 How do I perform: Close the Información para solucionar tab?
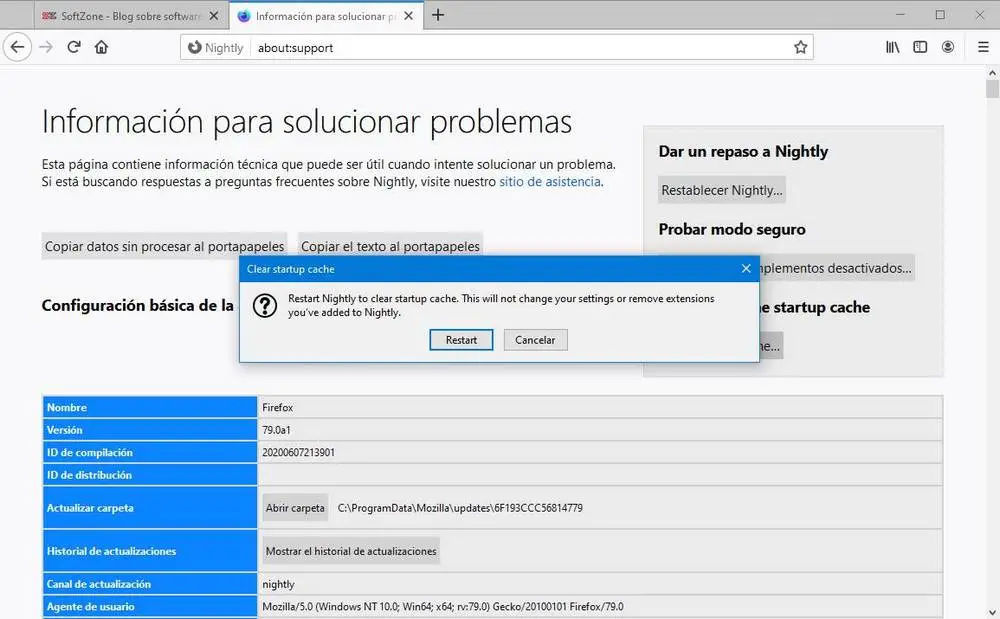pos(409,16)
